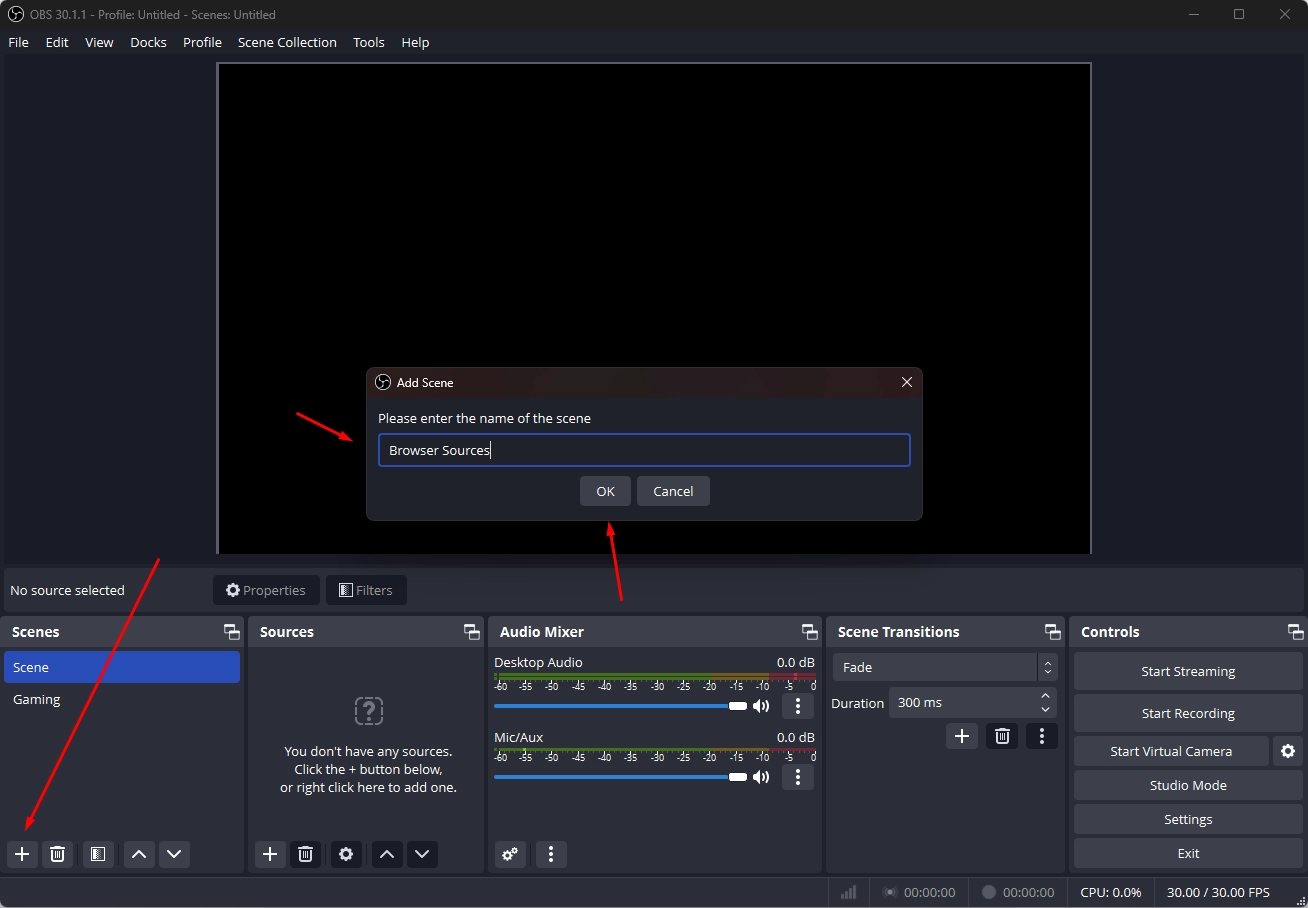Open the File menu
Viewport: 1308px width, 908px height.
tap(18, 42)
